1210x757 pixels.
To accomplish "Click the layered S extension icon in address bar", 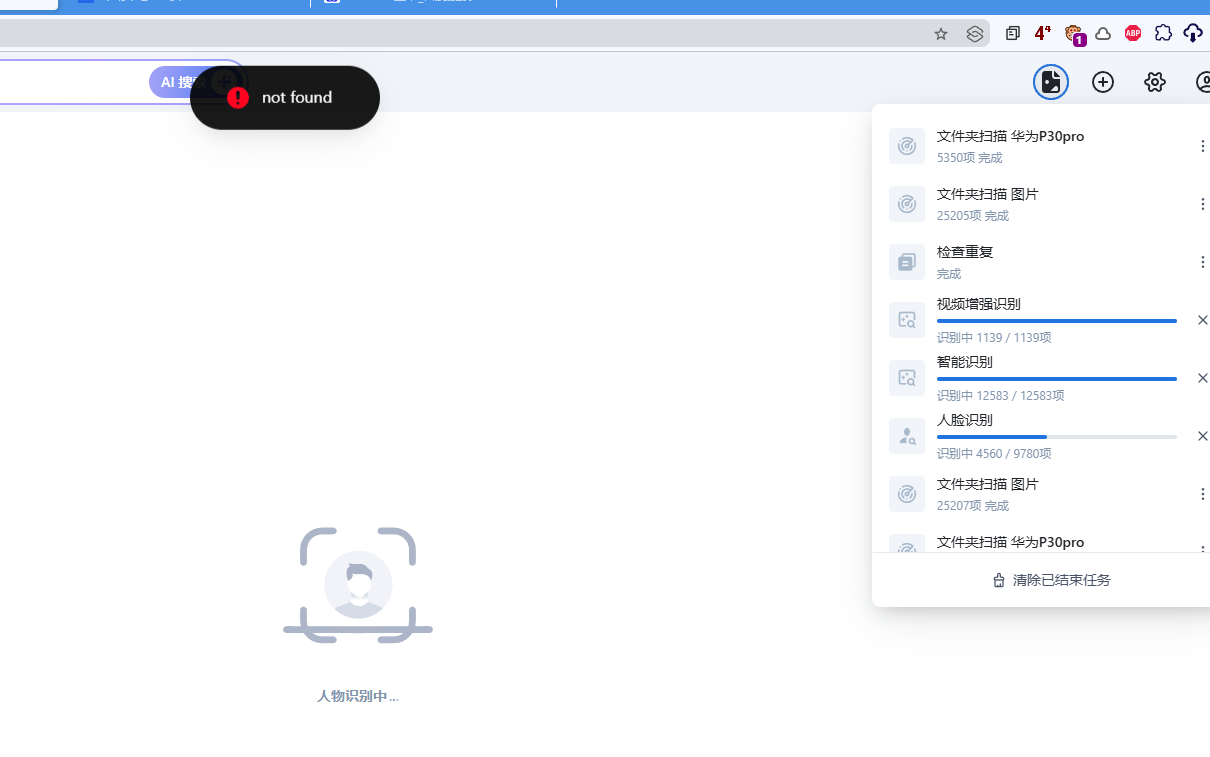I will 975,34.
